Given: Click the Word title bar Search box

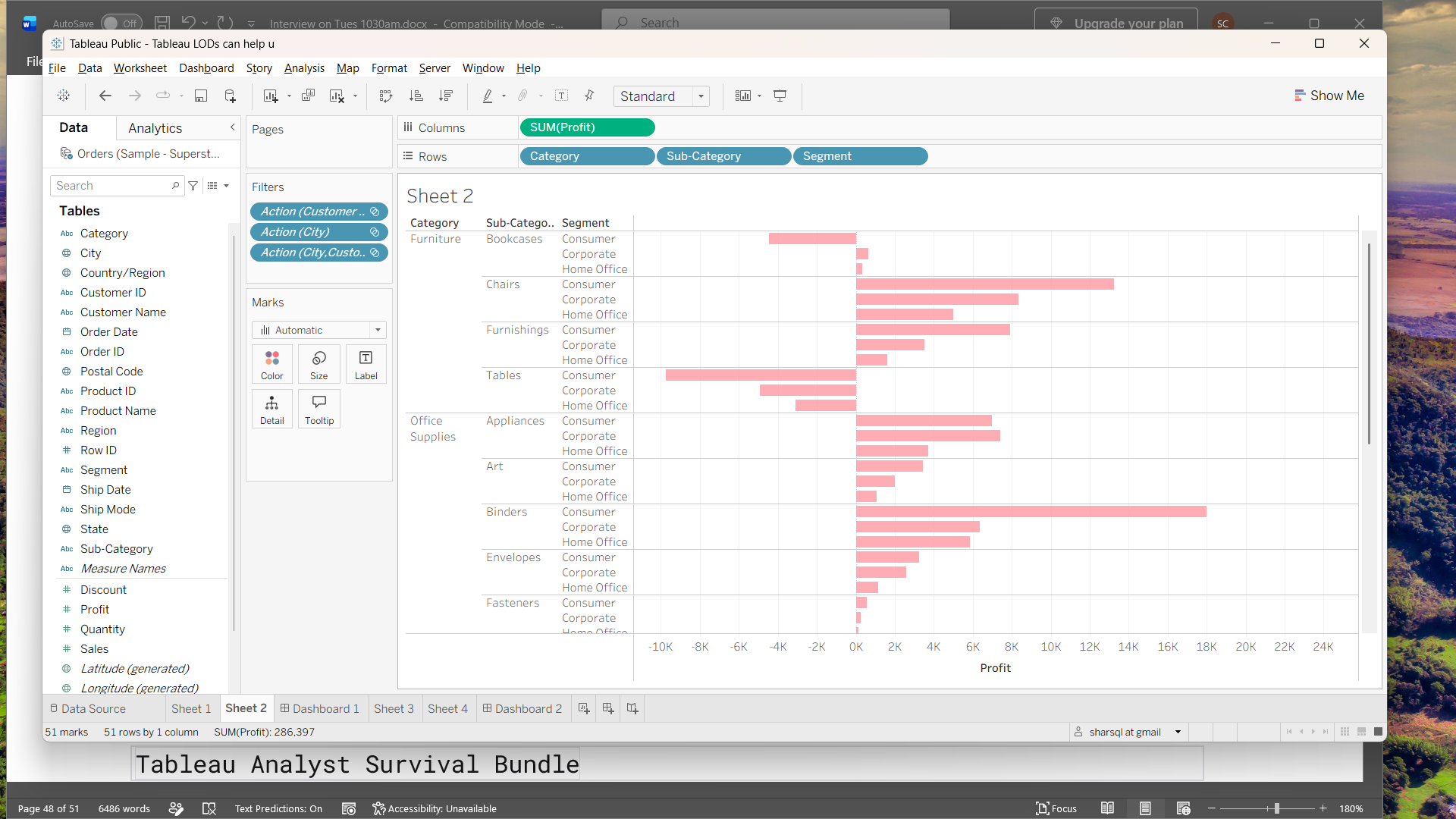Looking at the screenshot, I should [x=775, y=23].
